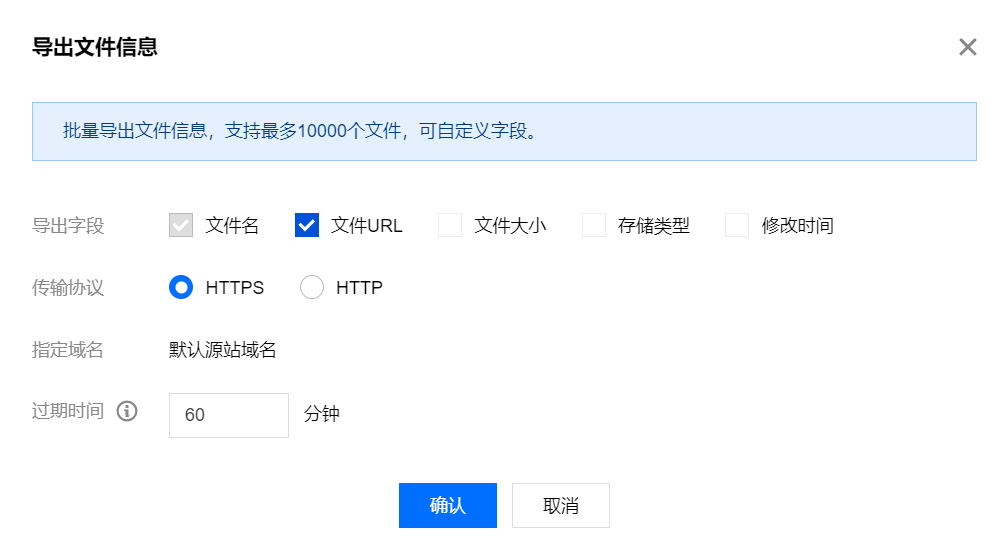The image size is (1004, 553).
Task: Toggle the disabled 文件名 checkbox
Action: point(181,225)
